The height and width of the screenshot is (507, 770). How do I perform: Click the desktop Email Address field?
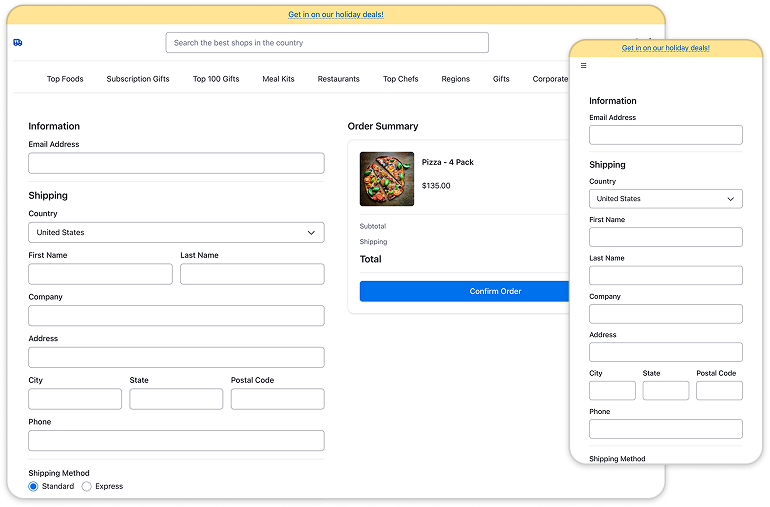[176, 163]
